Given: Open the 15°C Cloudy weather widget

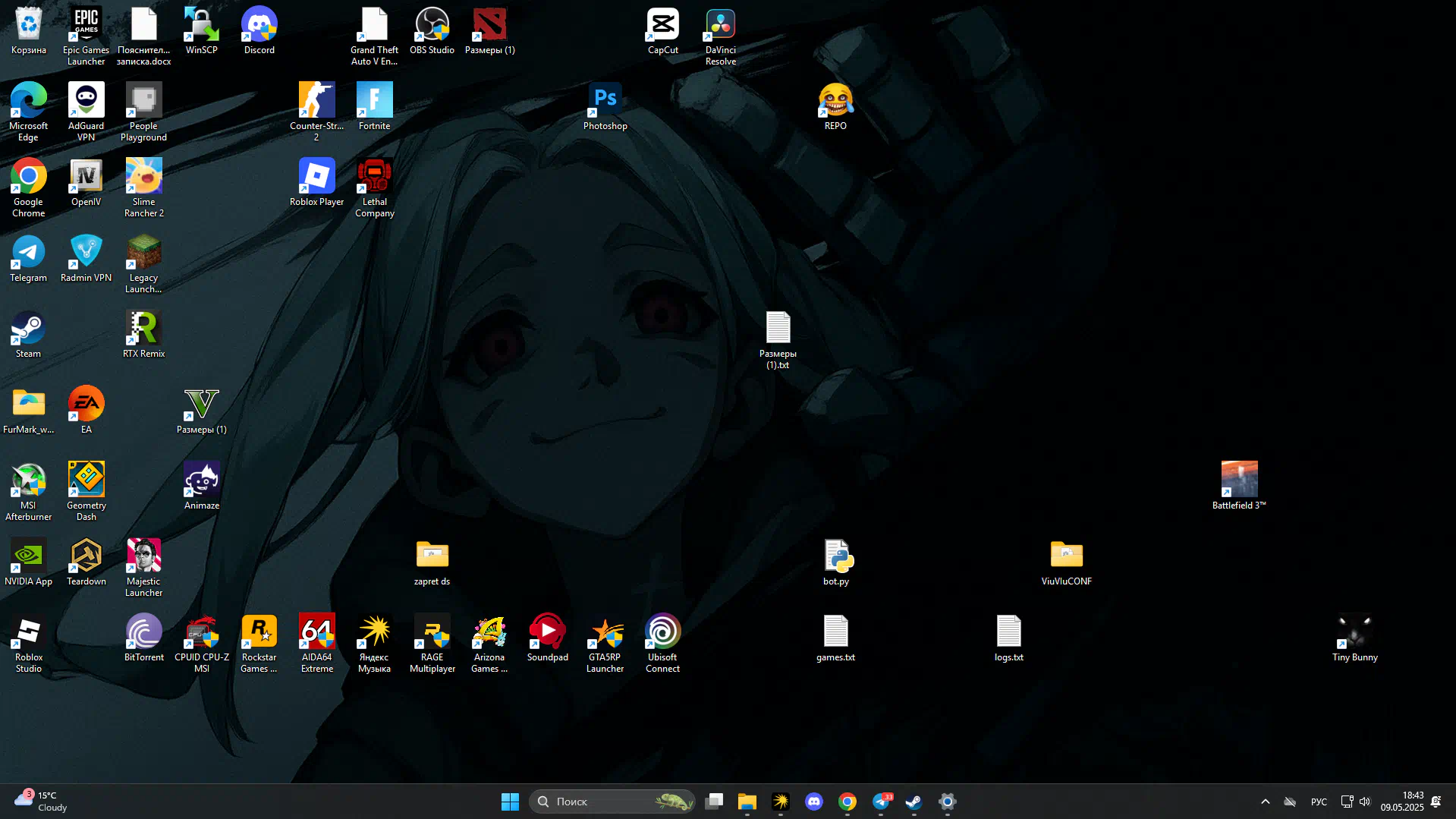Looking at the screenshot, I should (x=42, y=802).
